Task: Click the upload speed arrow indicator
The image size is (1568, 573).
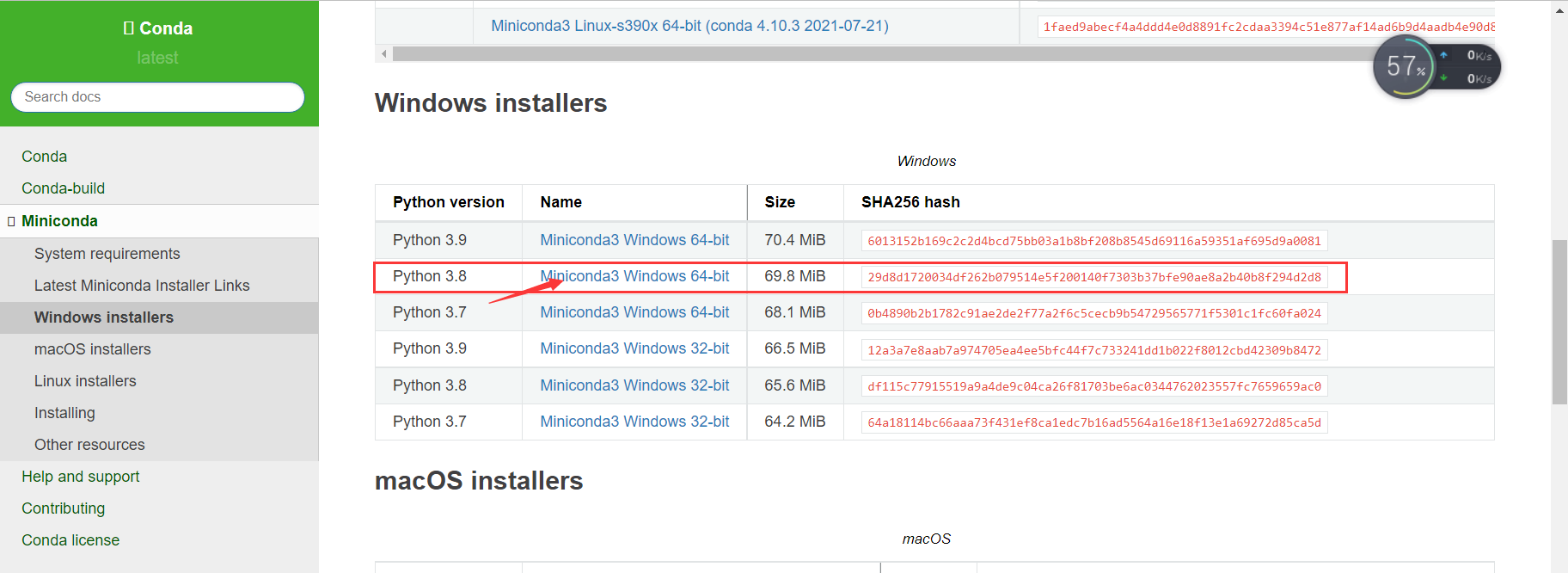Action: (1443, 55)
